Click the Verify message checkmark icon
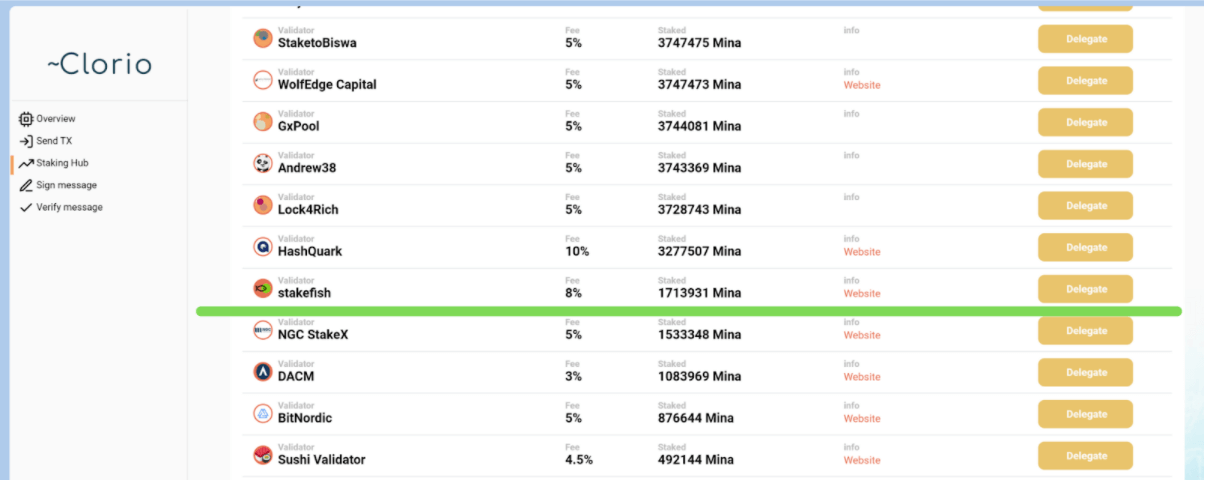 coord(26,207)
